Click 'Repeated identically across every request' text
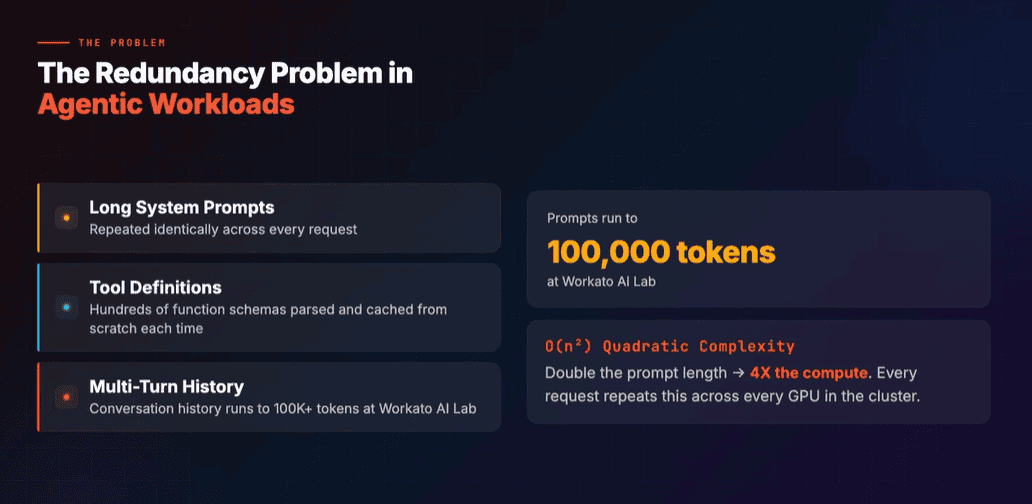 click(x=223, y=230)
